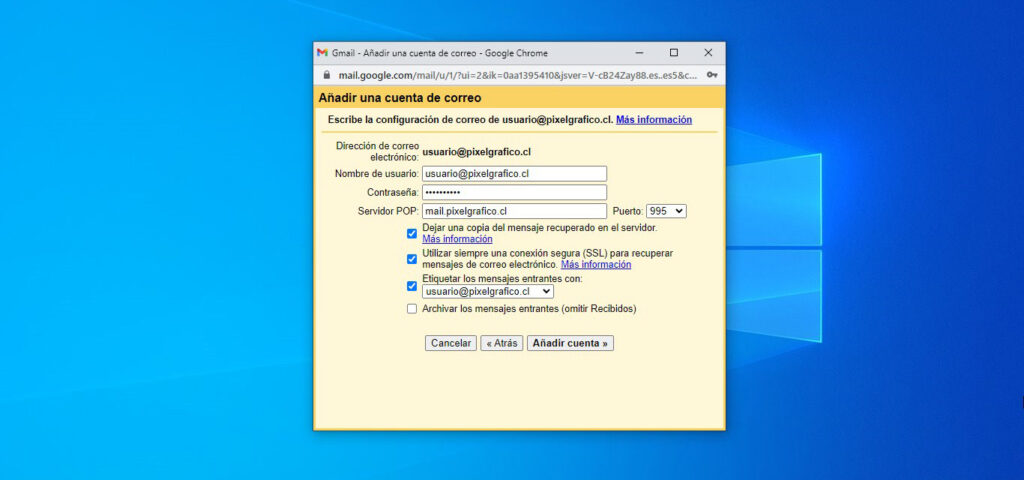This screenshot has height=480, width=1024.
Task: Minimize the Gmail popup window
Action: (x=640, y=53)
